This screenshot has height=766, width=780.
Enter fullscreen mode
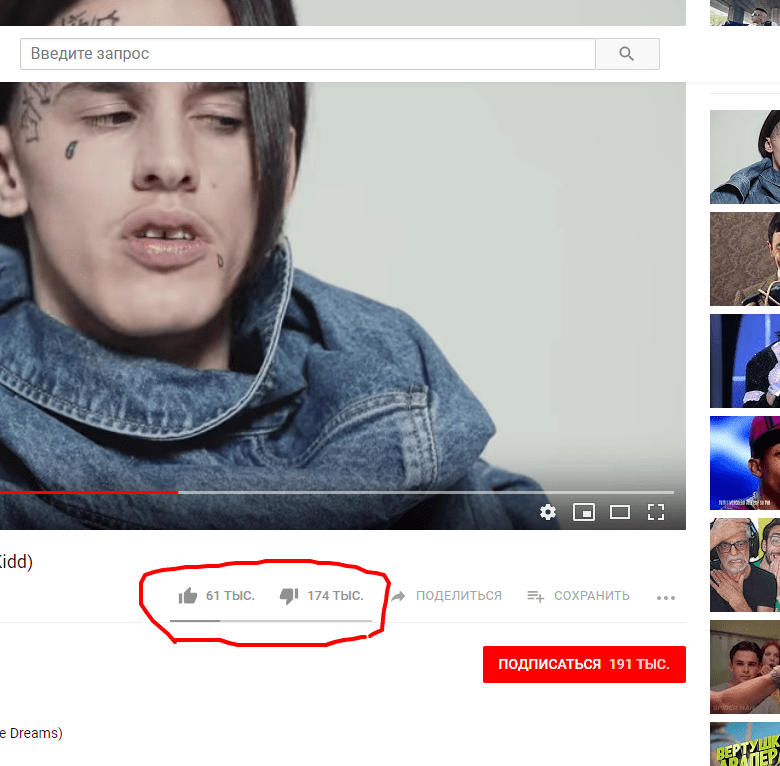[656, 512]
